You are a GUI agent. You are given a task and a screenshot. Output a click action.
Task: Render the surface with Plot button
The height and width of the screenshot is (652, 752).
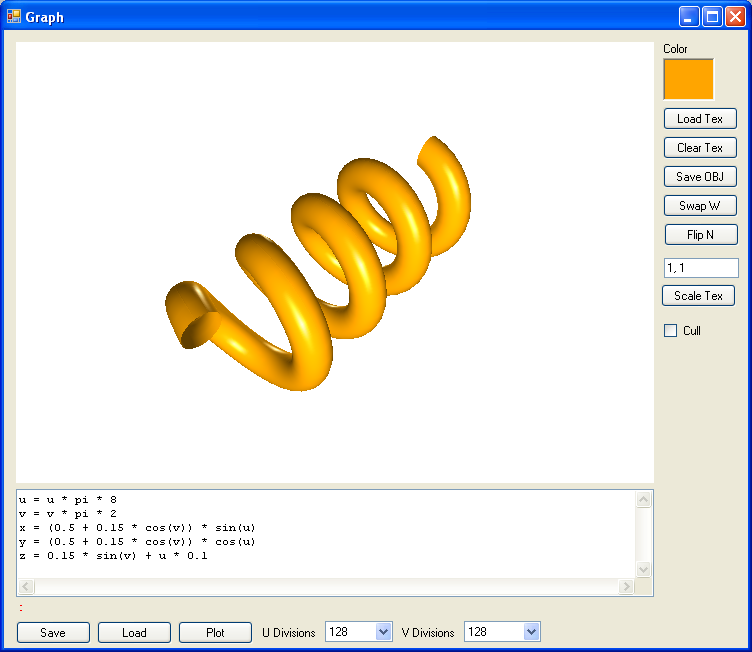[x=215, y=632]
